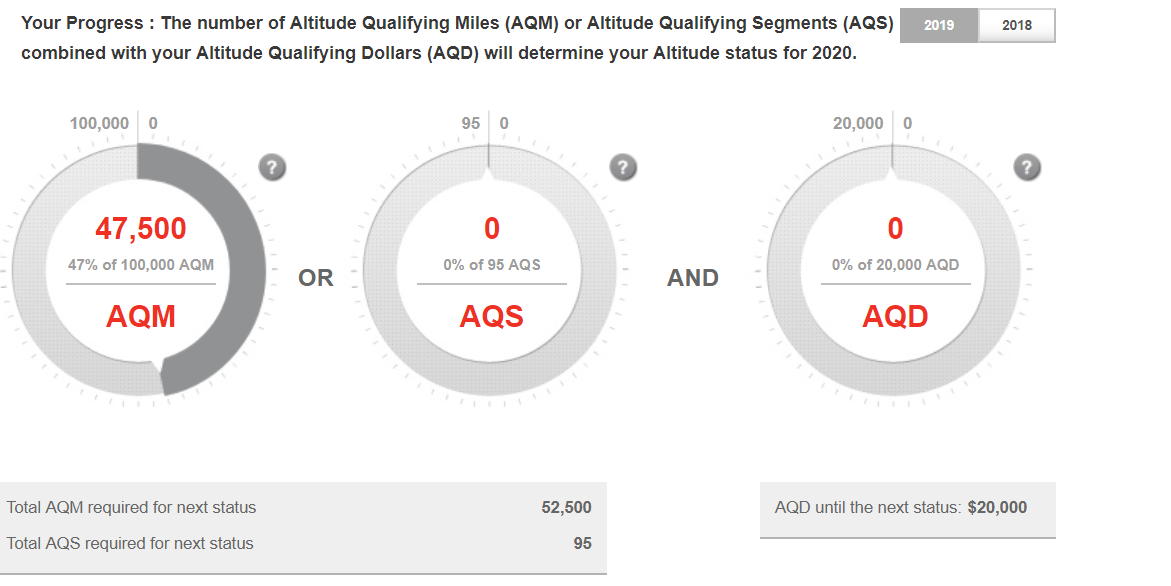The image size is (1171, 586).
Task: Switch to the 2019 year tab
Action: (939, 25)
